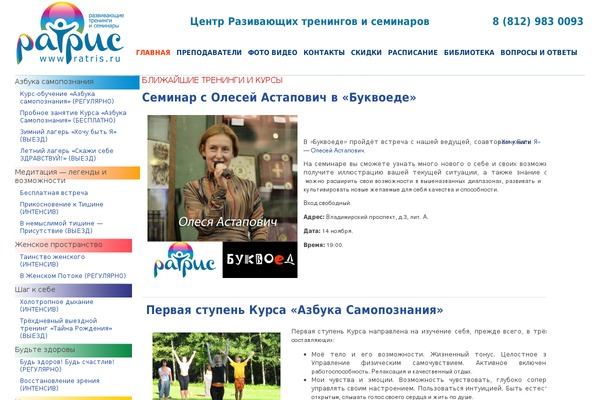Select the Медитация — легенды и возможности header
The width and height of the screenshot is (600, 400).
77,176
